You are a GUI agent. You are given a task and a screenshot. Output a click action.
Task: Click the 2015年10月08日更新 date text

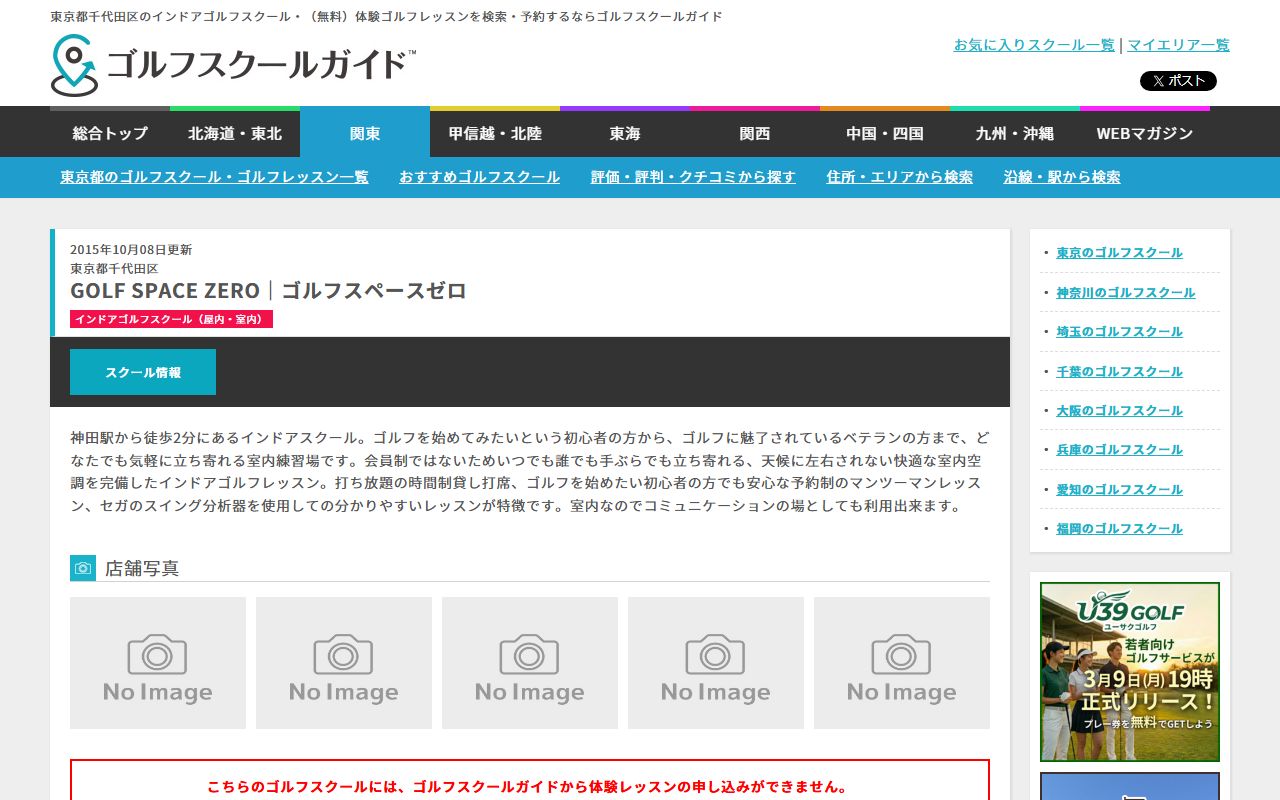[x=131, y=250]
